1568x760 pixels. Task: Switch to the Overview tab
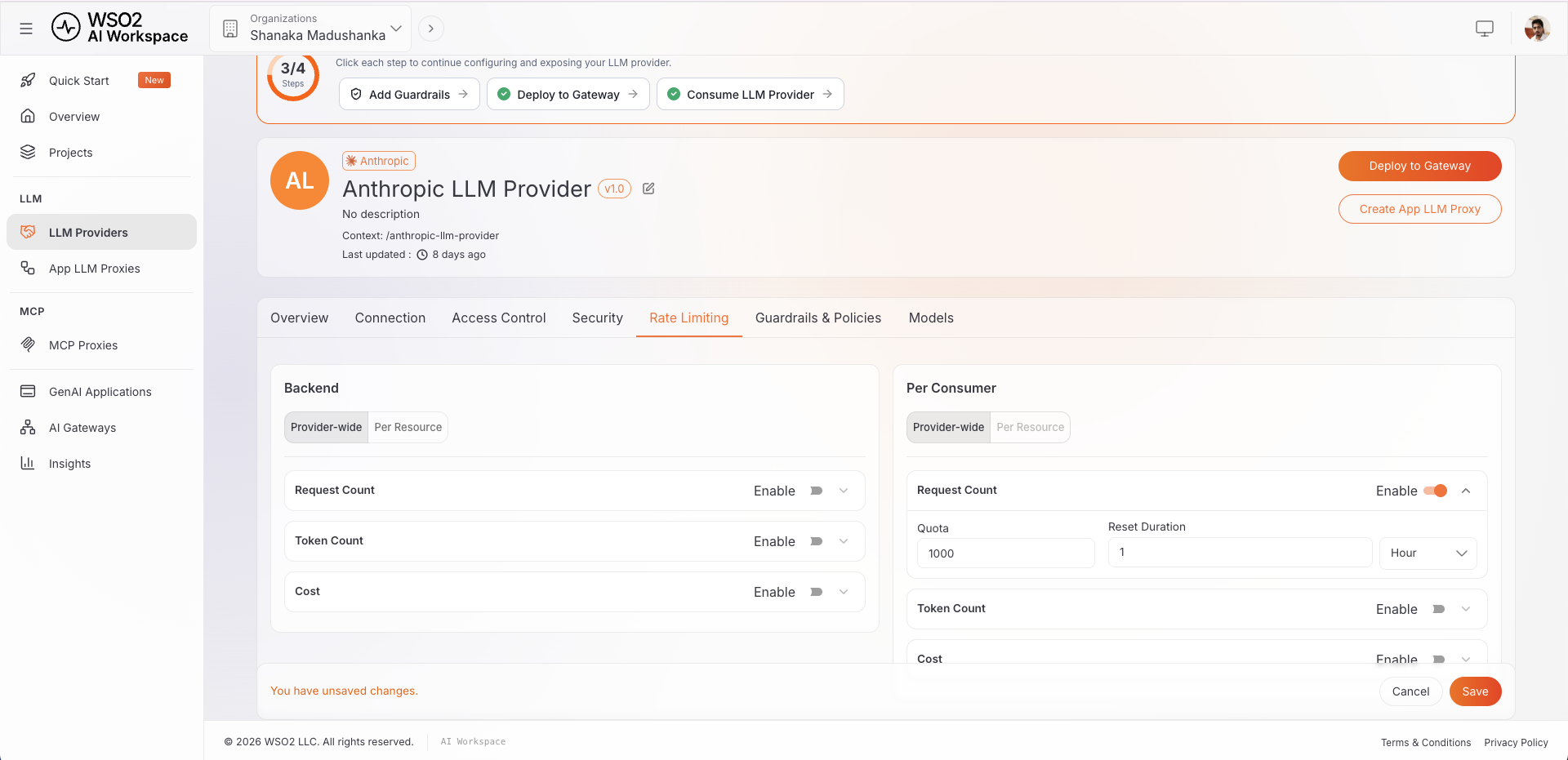[299, 318]
